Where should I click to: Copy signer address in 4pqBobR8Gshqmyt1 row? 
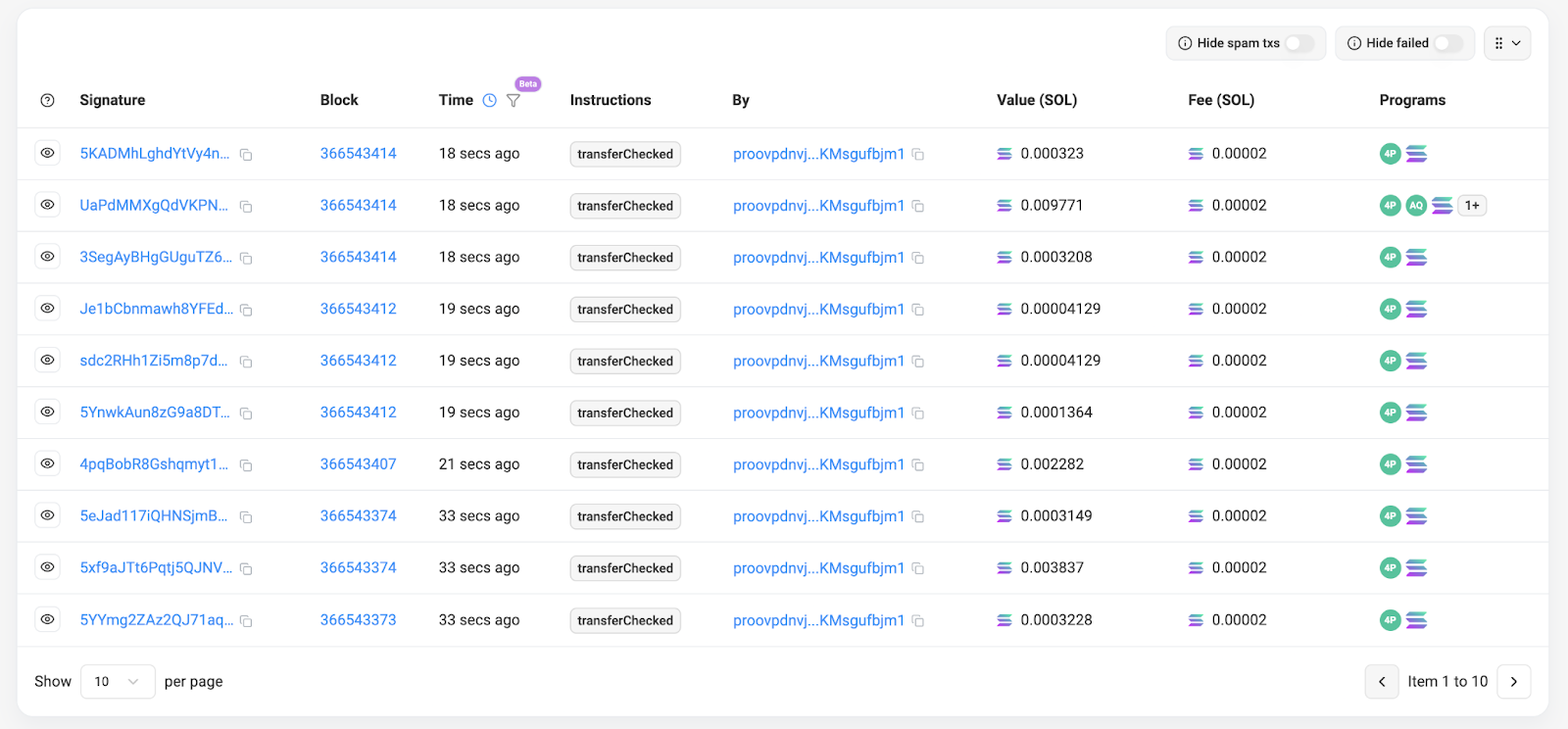click(918, 465)
